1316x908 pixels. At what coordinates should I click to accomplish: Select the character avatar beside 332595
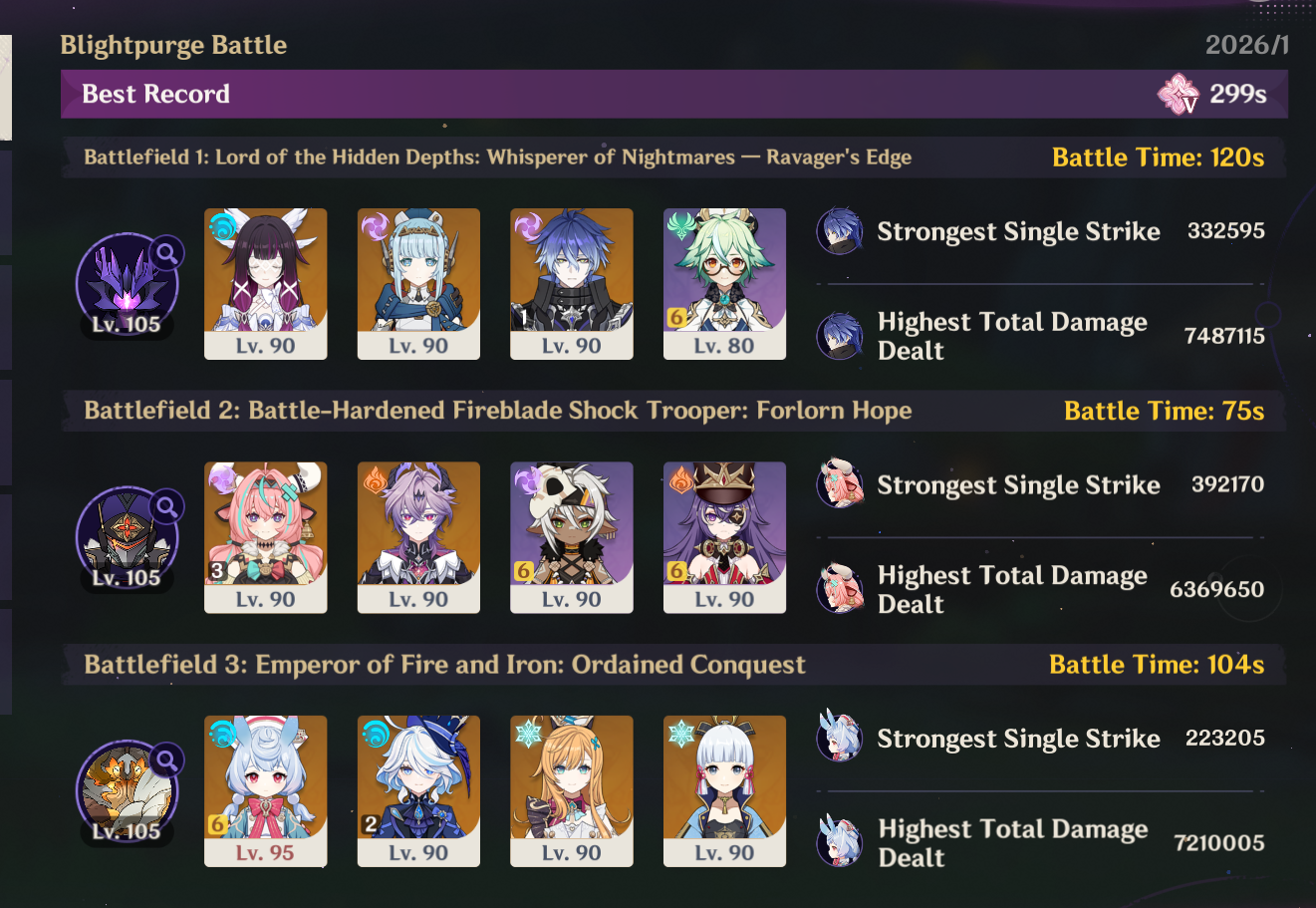[x=840, y=231]
